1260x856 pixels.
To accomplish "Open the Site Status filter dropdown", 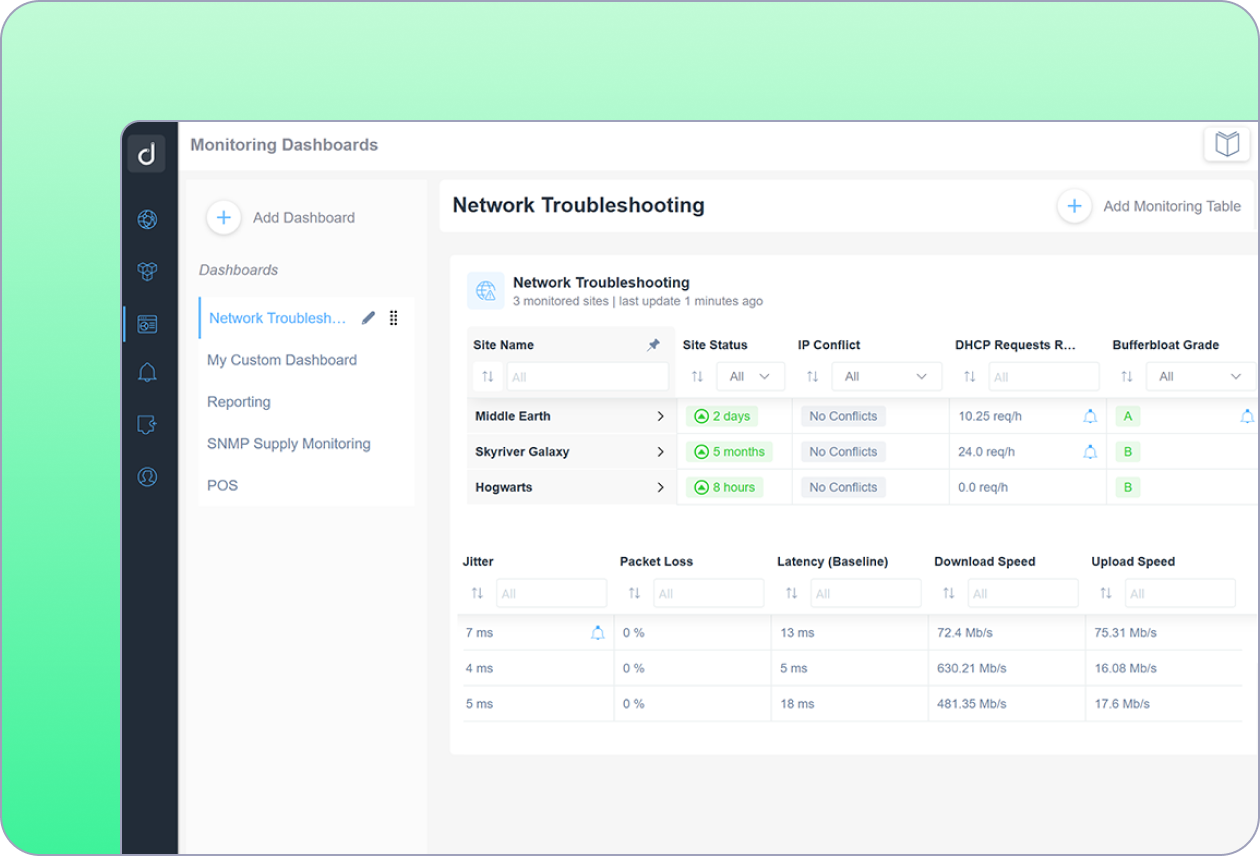I will (x=750, y=377).
